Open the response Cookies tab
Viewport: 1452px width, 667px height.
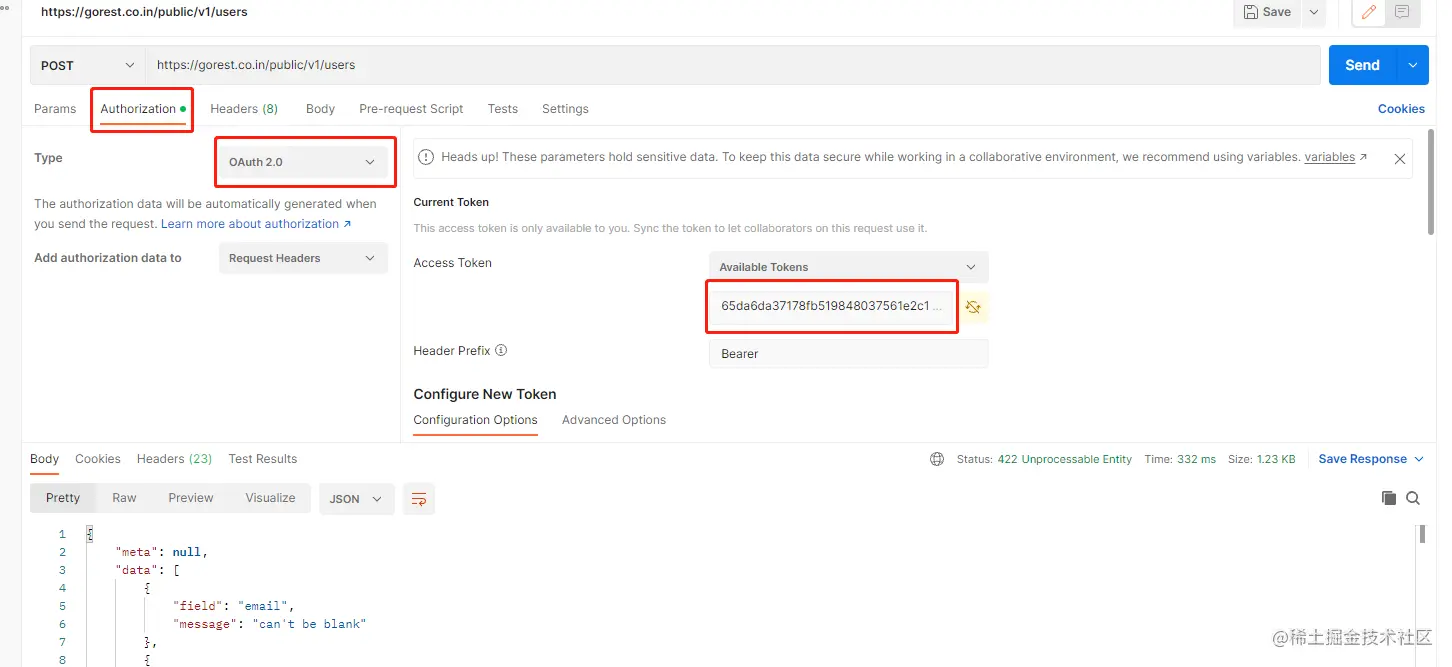[x=98, y=459]
